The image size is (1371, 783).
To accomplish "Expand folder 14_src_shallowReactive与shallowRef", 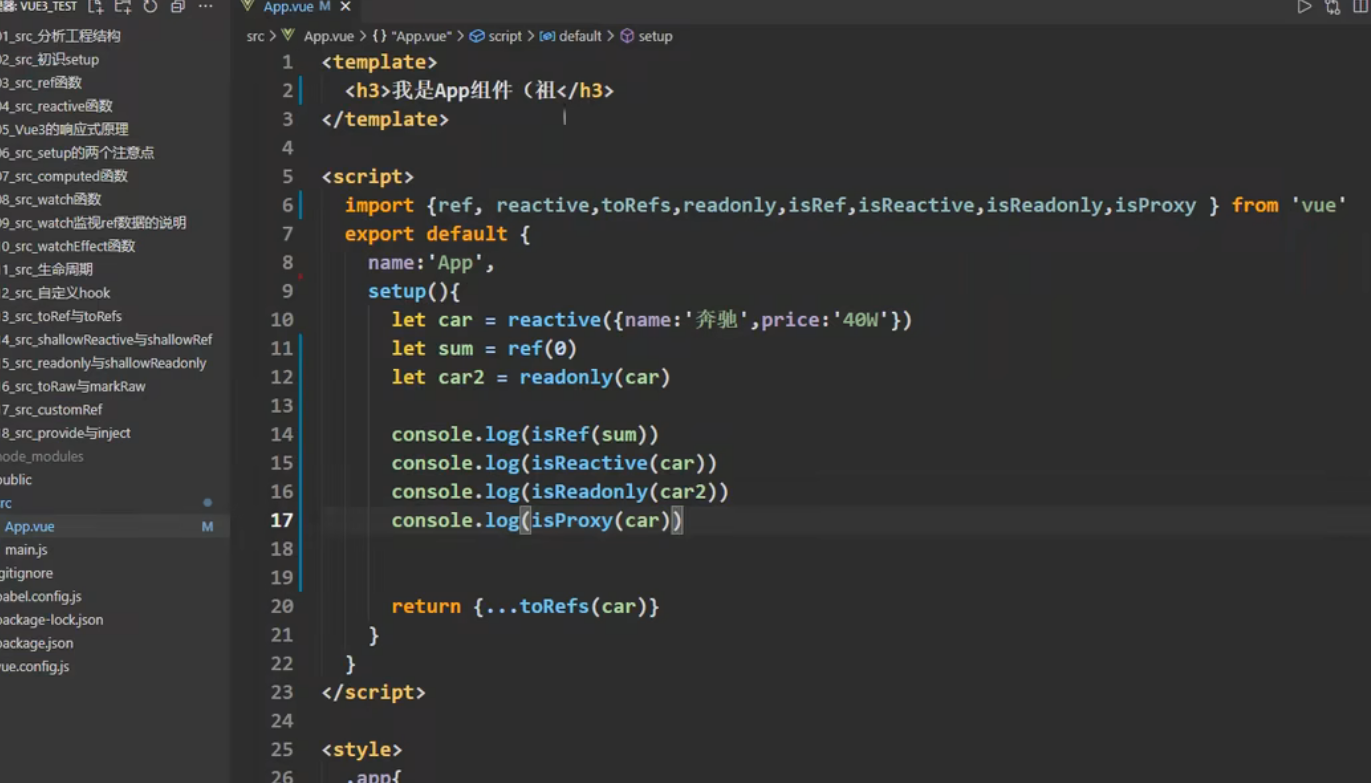I will pyautogui.click(x=106, y=340).
